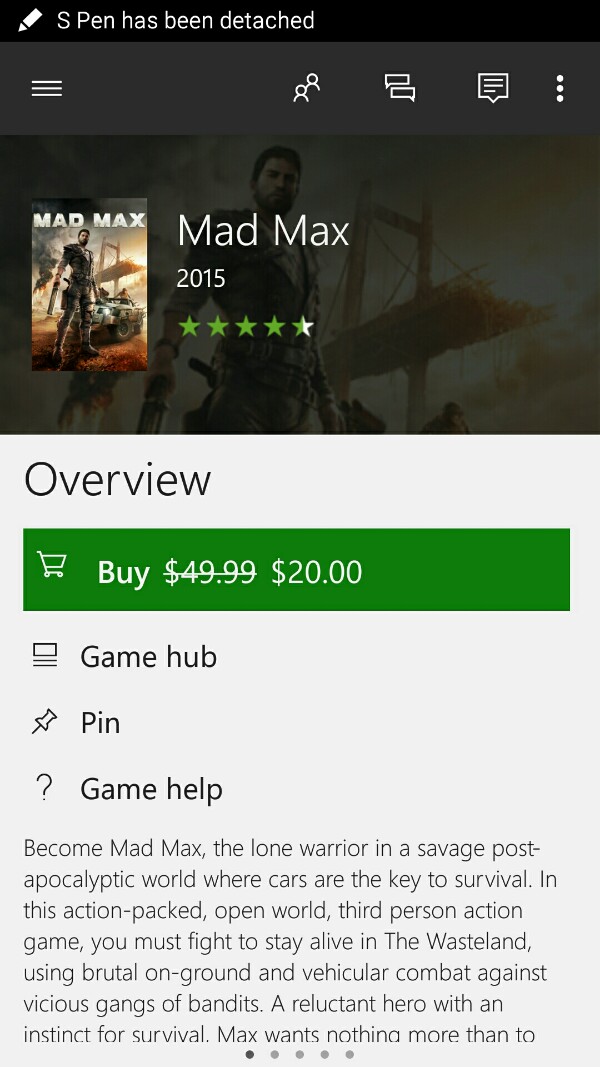The image size is (600, 1067).
Task: Tap the green star rating
Action: point(246,326)
